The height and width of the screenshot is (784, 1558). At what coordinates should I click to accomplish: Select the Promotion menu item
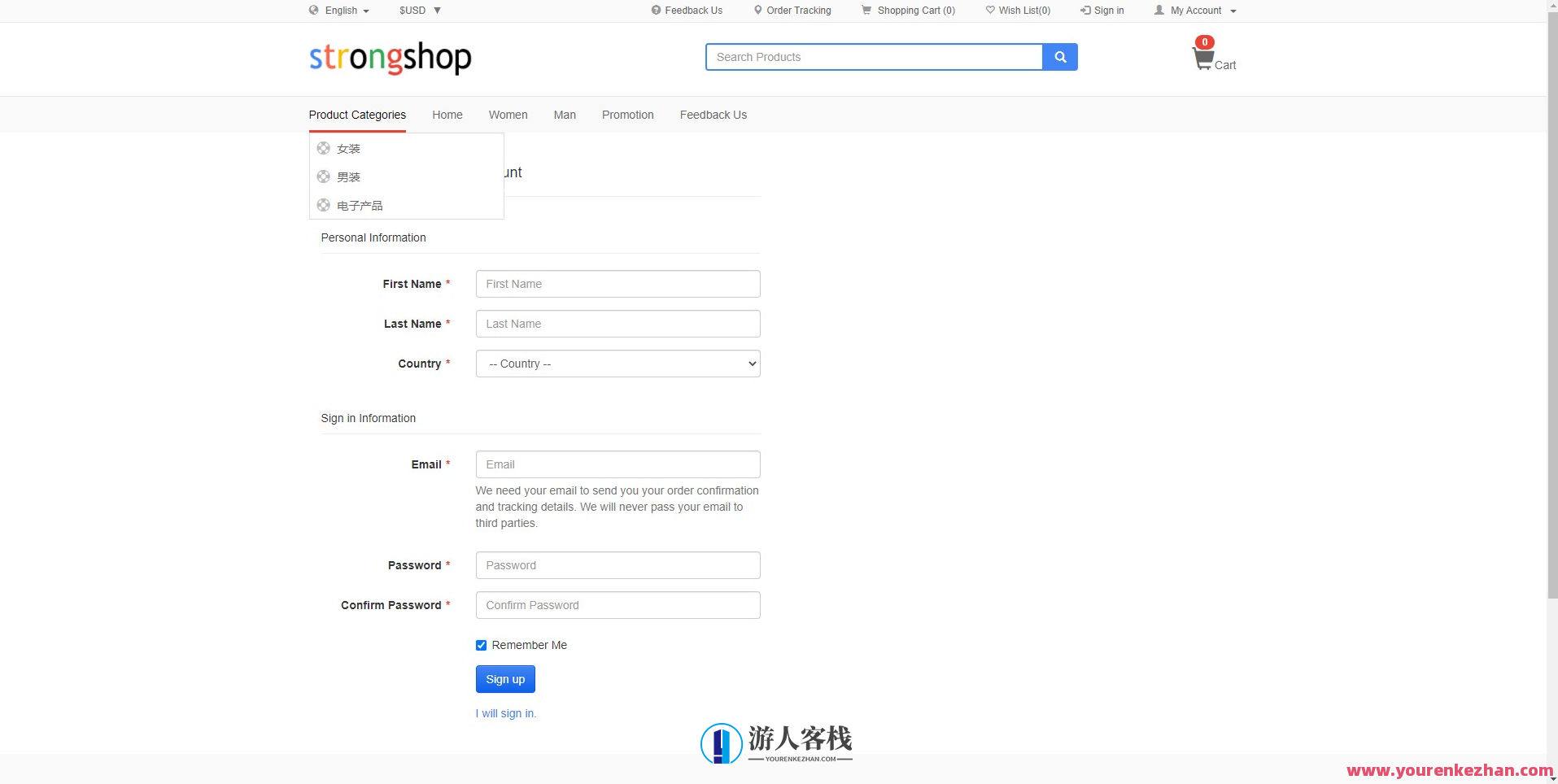point(627,115)
